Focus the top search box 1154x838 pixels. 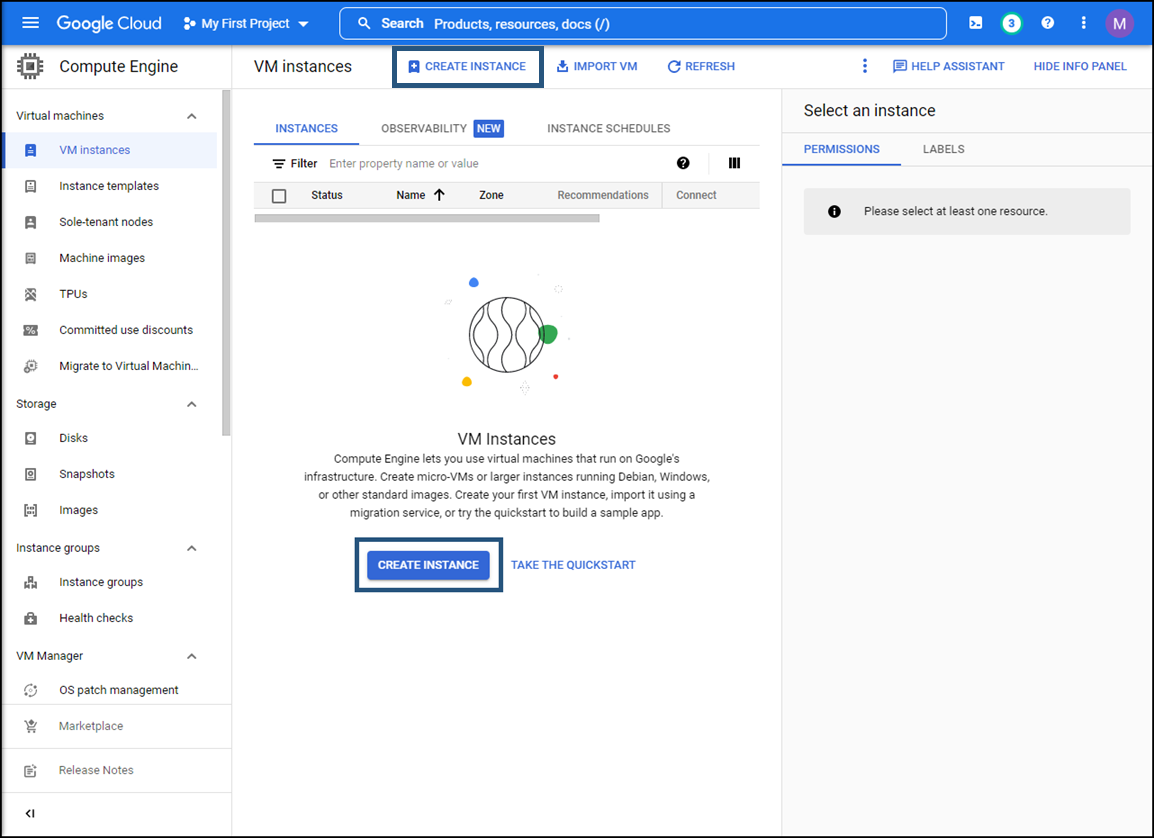point(643,24)
